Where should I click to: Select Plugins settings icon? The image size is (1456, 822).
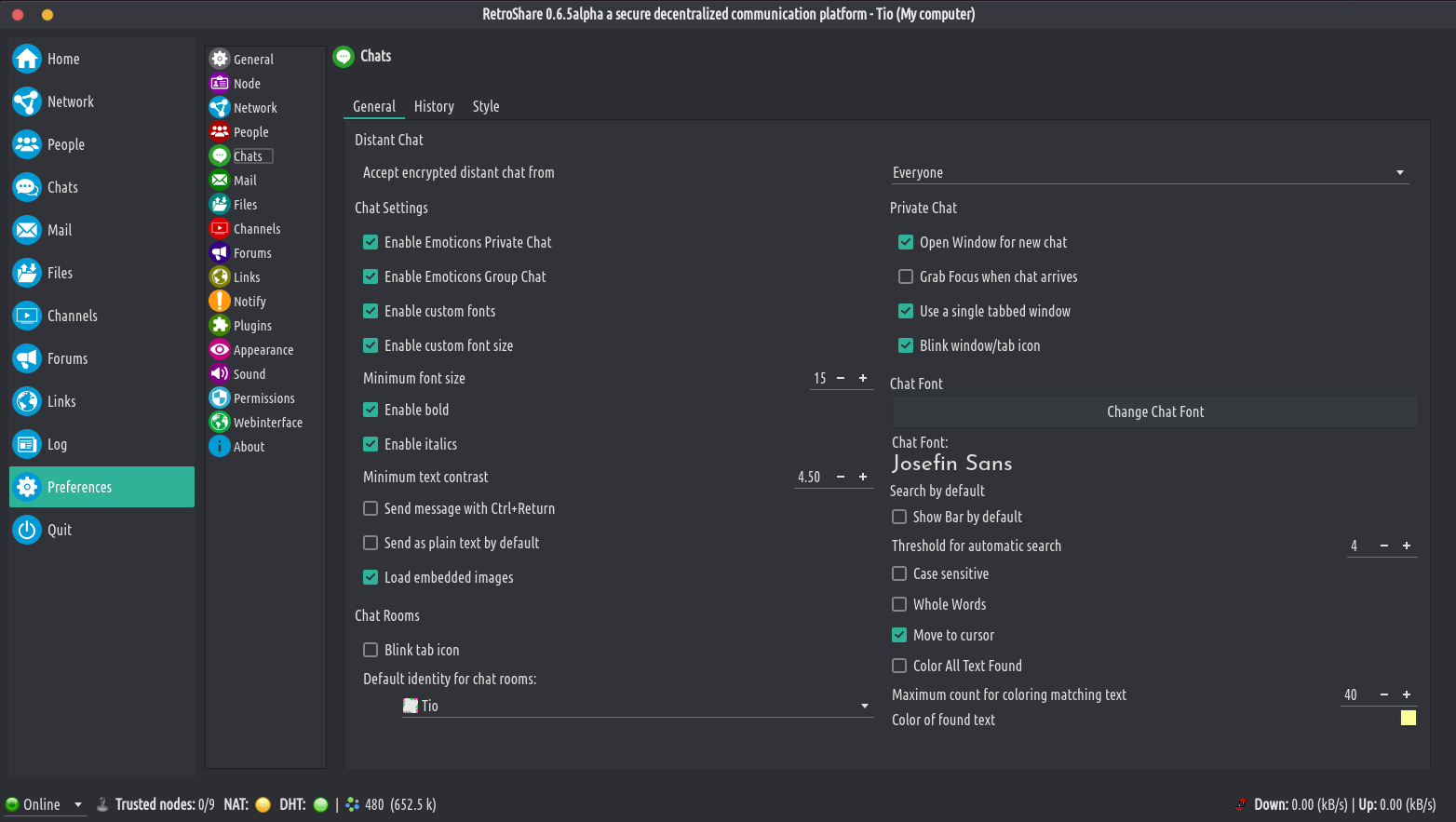220,325
